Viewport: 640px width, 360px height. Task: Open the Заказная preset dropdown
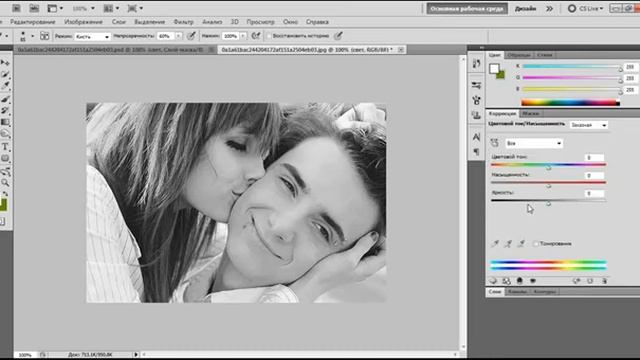[589, 125]
